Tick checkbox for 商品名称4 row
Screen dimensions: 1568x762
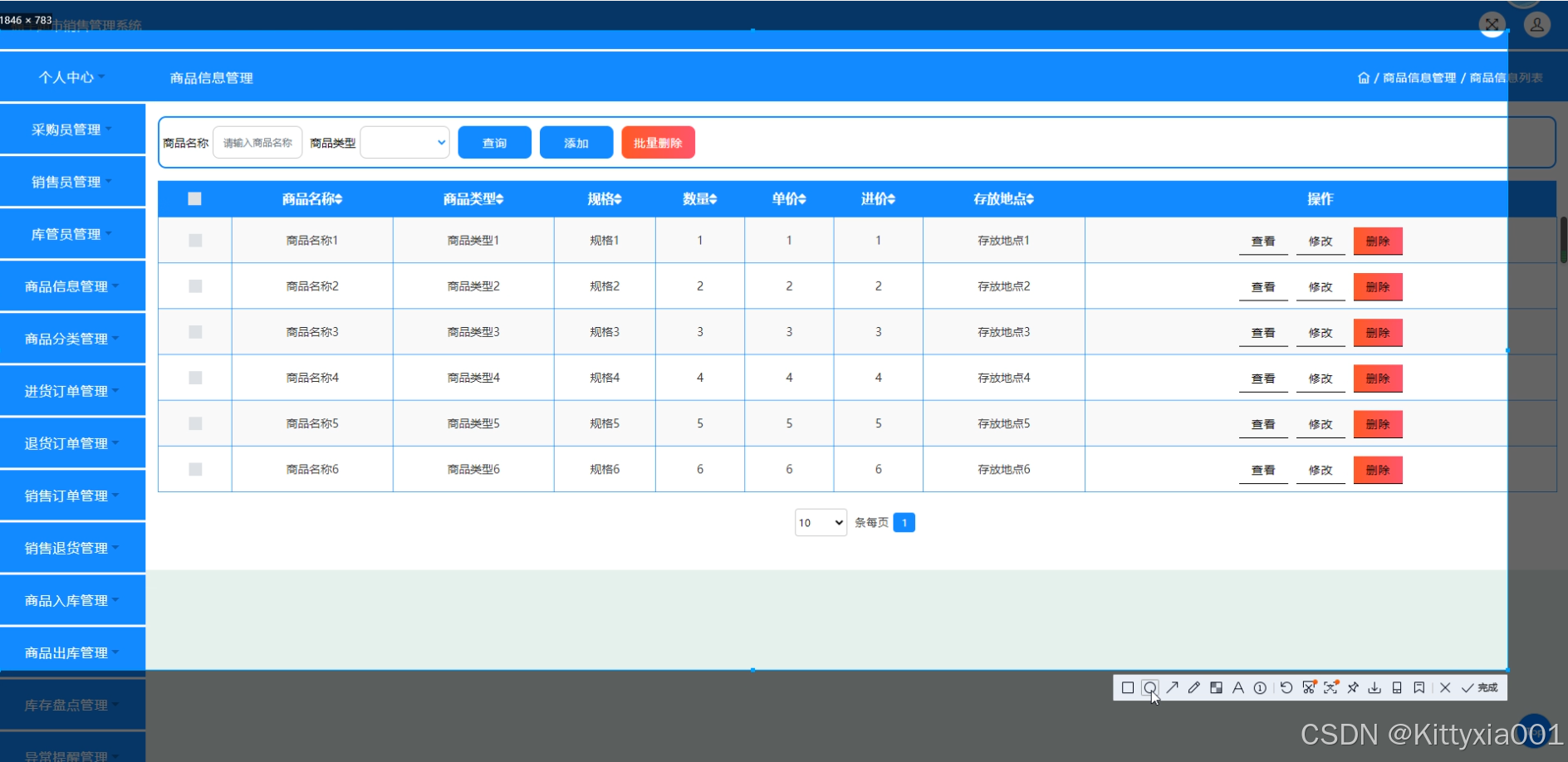pos(195,378)
